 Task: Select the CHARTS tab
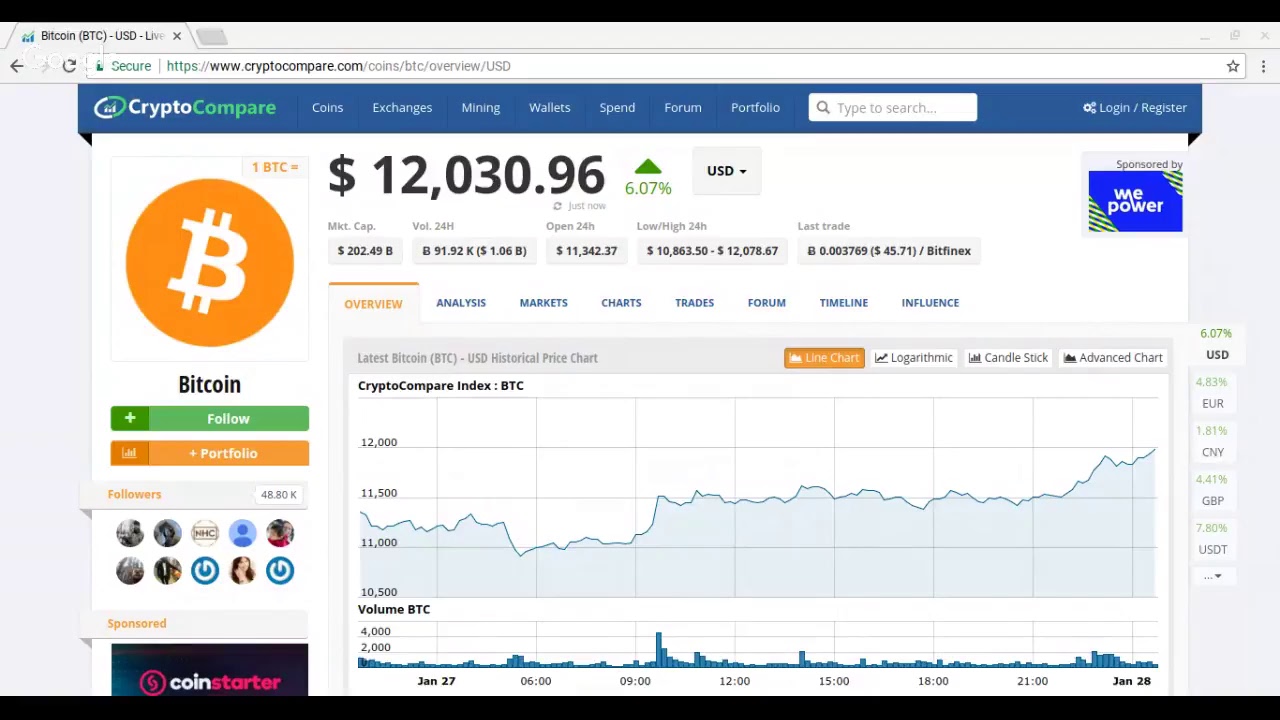pos(621,303)
